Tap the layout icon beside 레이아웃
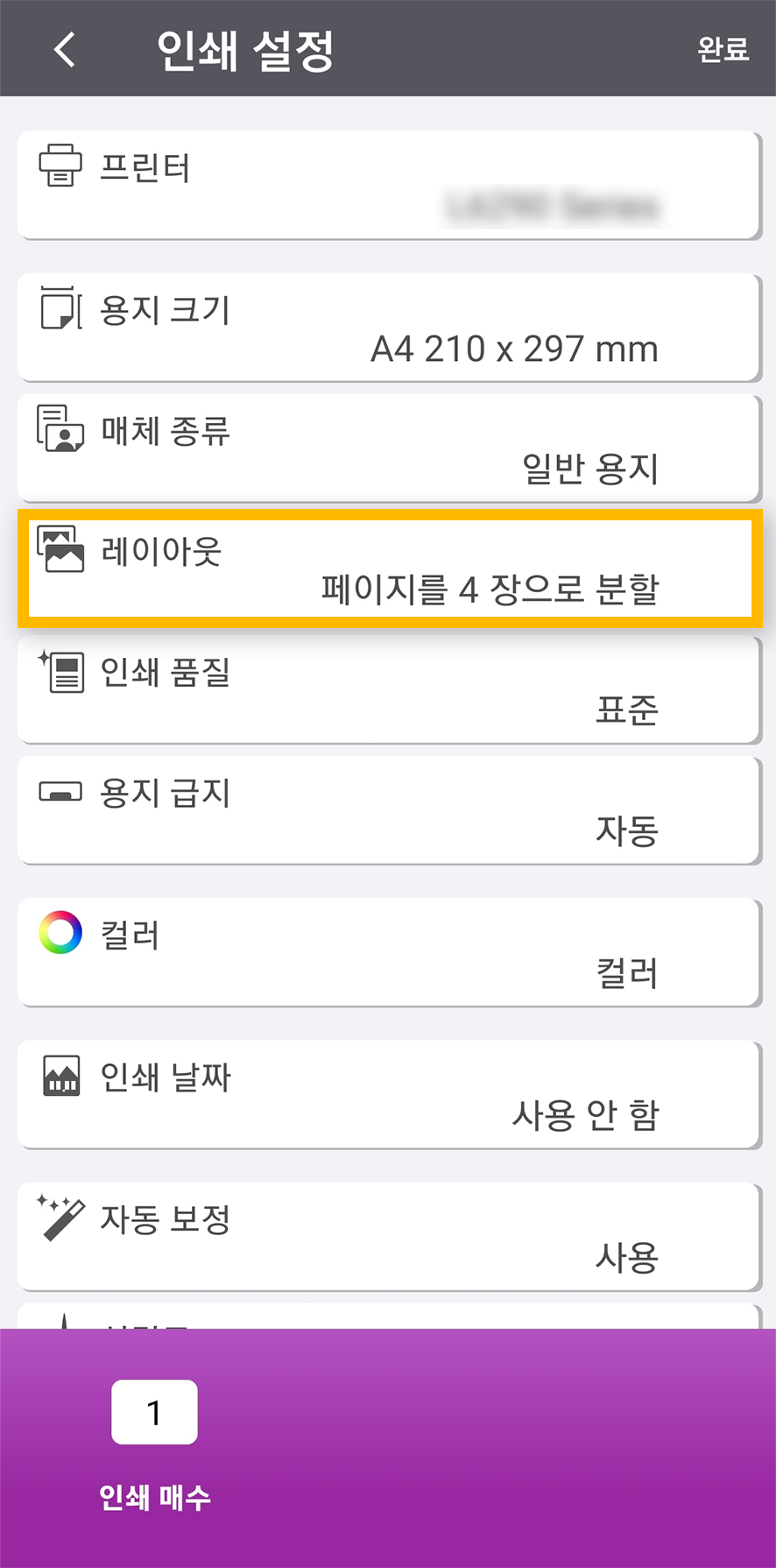 pos(60,549)
